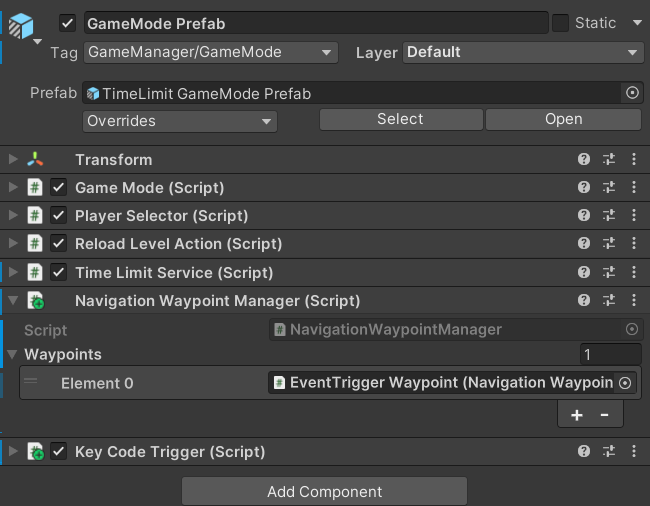Collapse the Waypoints list foldout
Screen dimensions: 650x506
click(x=12, y=354)
